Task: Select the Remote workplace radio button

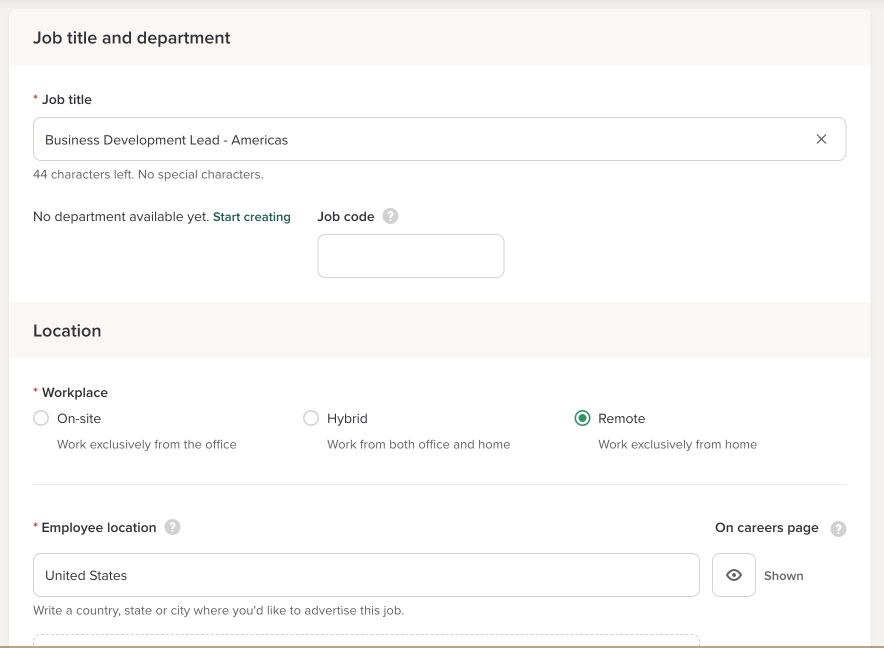Action: click(582, 418)
